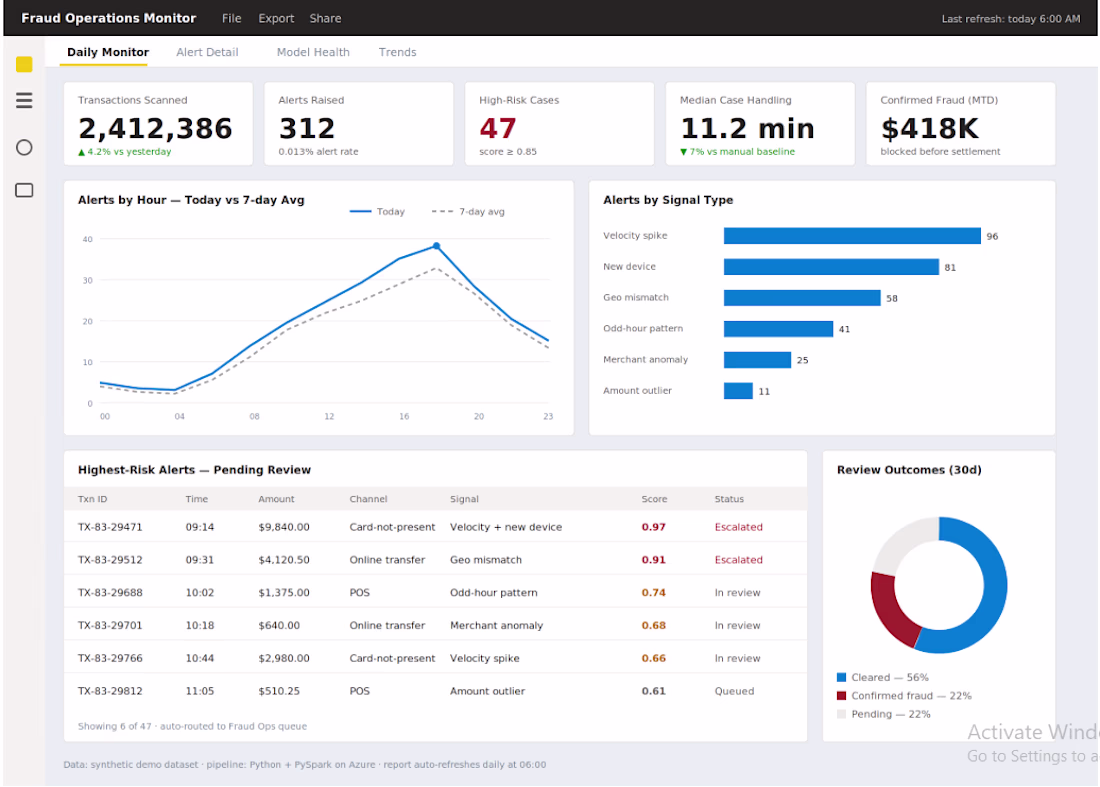The height and width of the screenshot is (787, 1100).
Task: Click the Geo mismatch bar
Action: click(802, 297)
